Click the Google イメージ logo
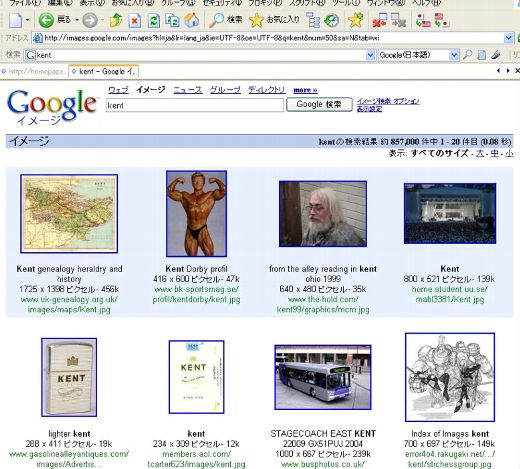The height and width of the screenshot is (469, 520). click(52, 107)
